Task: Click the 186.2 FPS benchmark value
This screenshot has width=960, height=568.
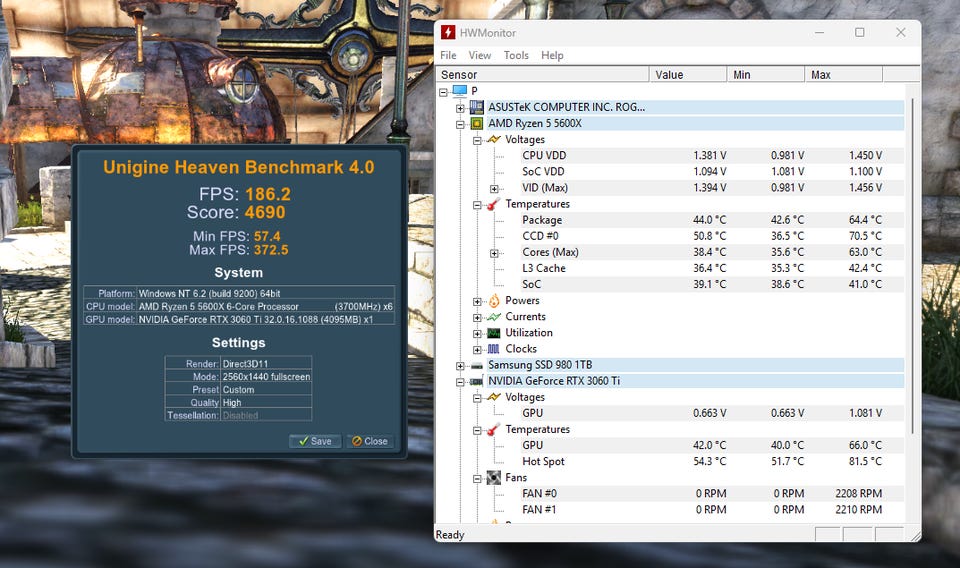Action: tap(268, 194)
